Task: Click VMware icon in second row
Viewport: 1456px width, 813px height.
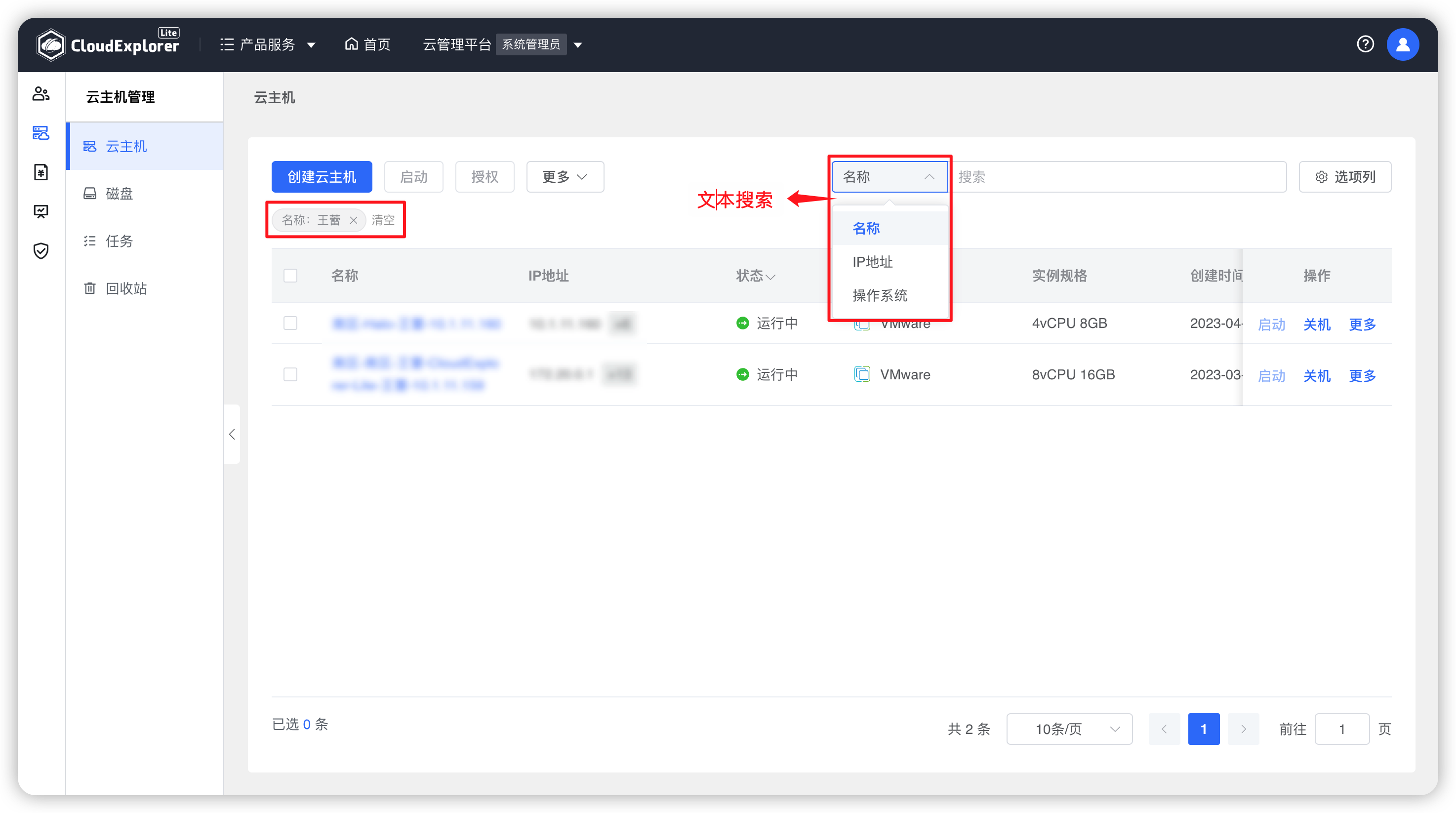Action: point(862,374)
